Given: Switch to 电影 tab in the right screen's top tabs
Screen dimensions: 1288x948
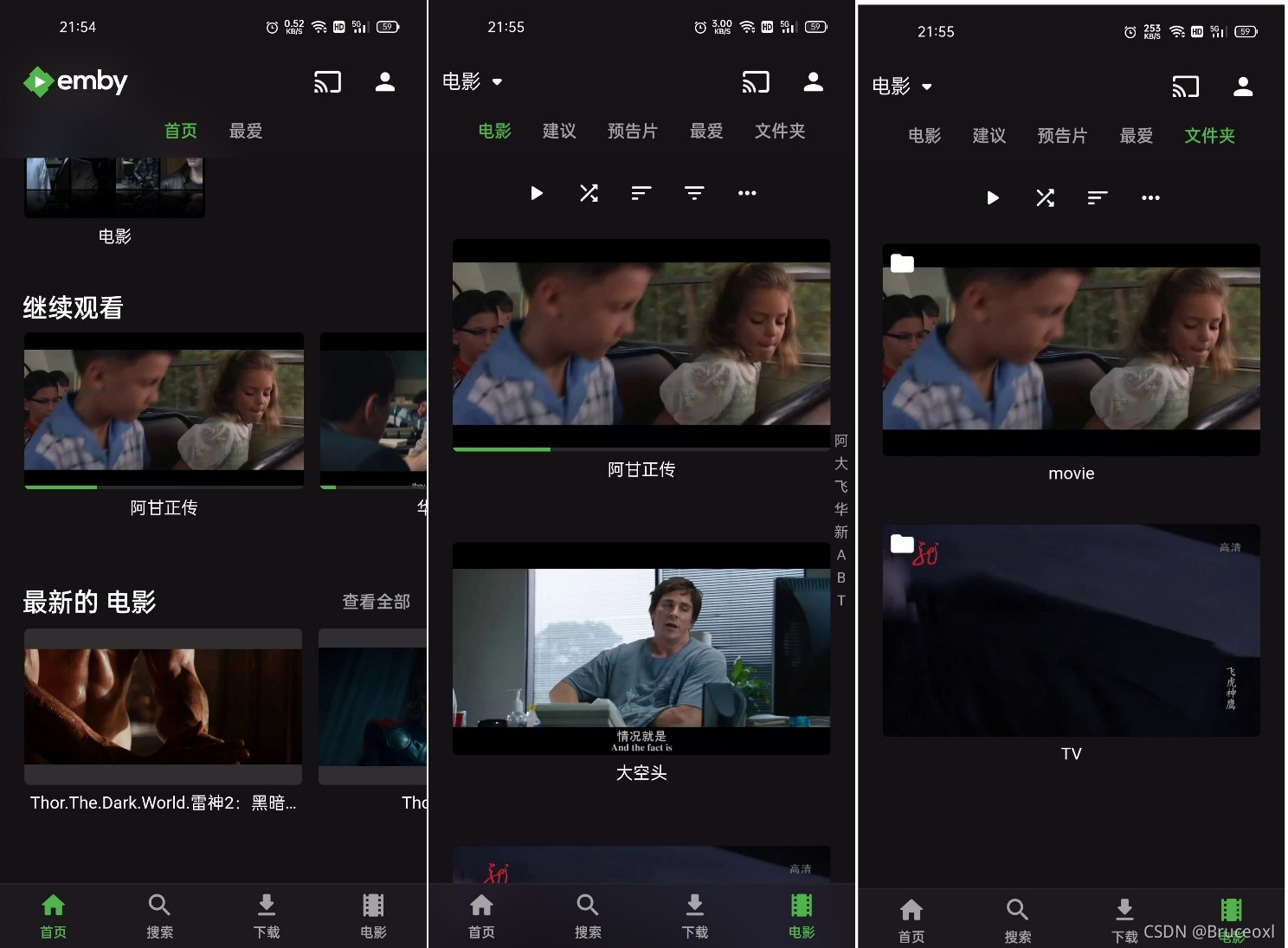Looking at the screenshot, I should coord(924,136).
